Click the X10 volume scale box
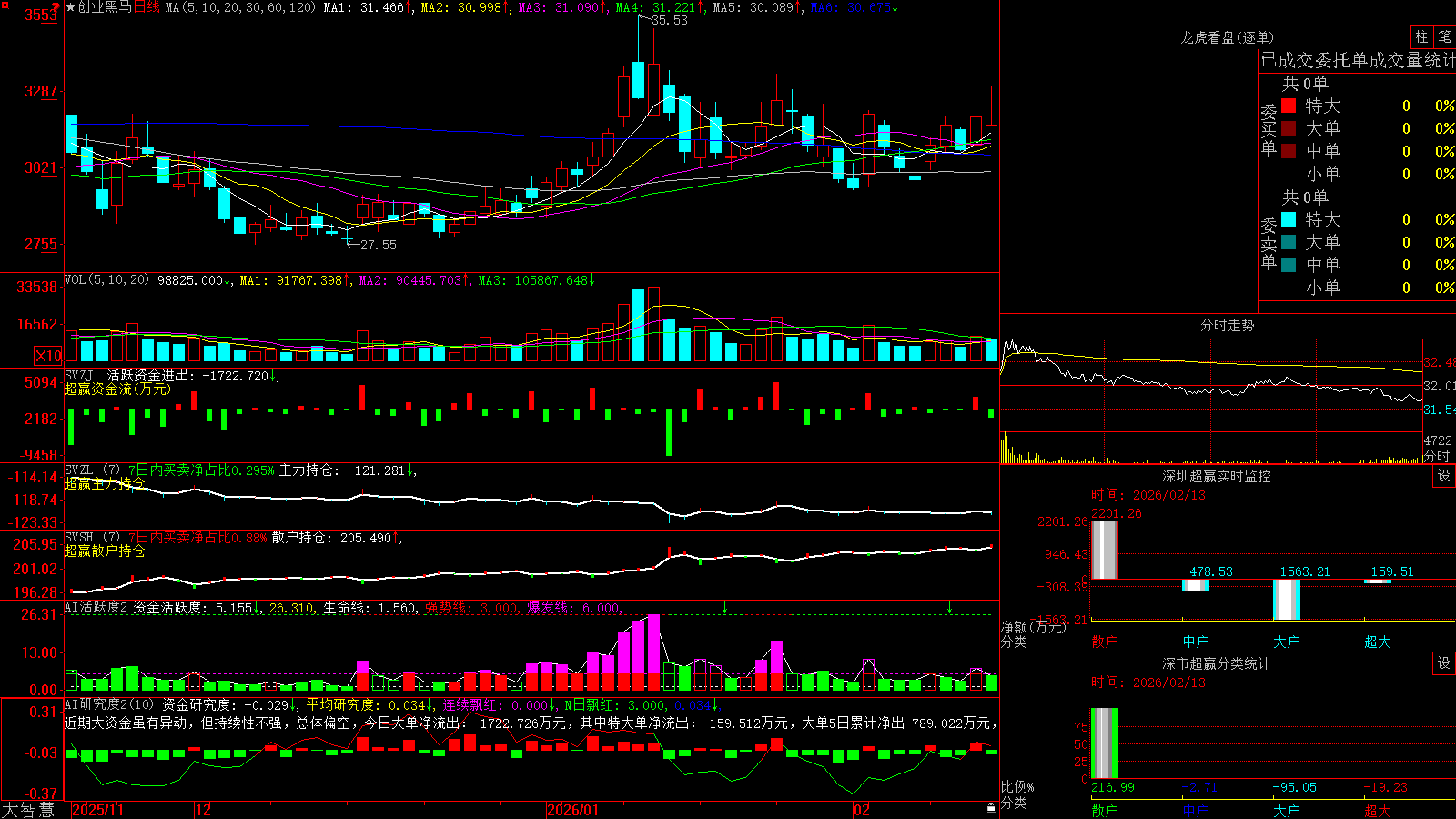Image resolution: width=1456 pixels, height=819 pixels. 48,356
